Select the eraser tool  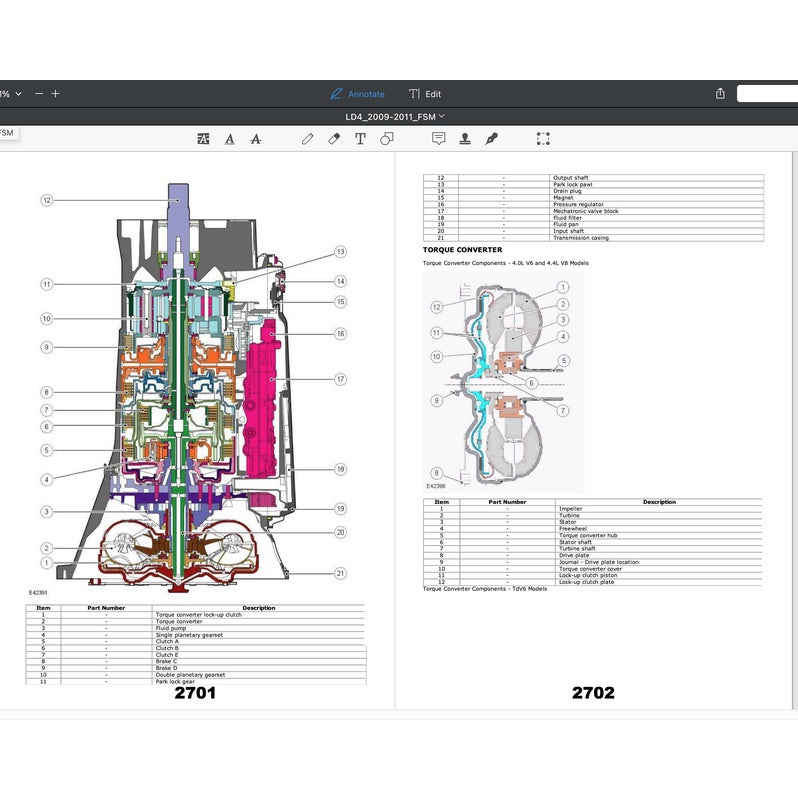pos(334,139)
